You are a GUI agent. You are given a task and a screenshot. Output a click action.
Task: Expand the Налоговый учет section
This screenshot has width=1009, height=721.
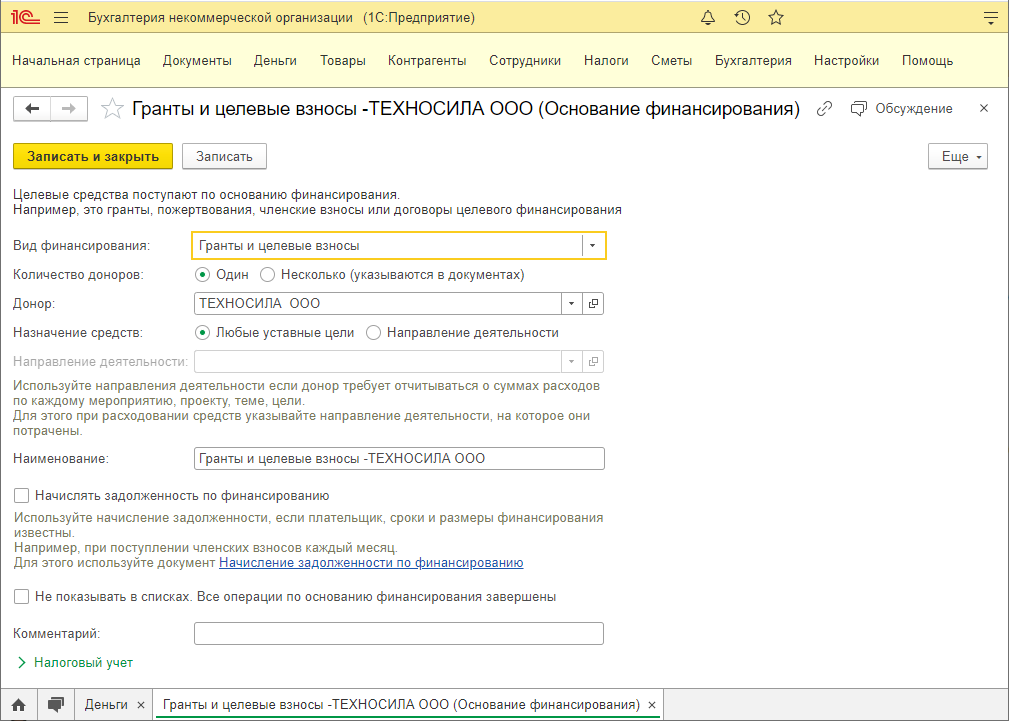pos(75,662)
